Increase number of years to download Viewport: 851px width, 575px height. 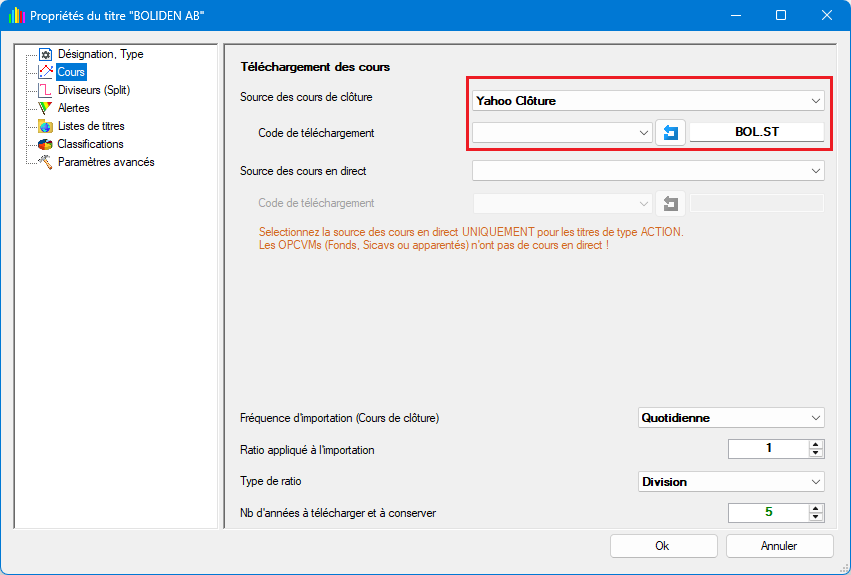pos(816,509)
